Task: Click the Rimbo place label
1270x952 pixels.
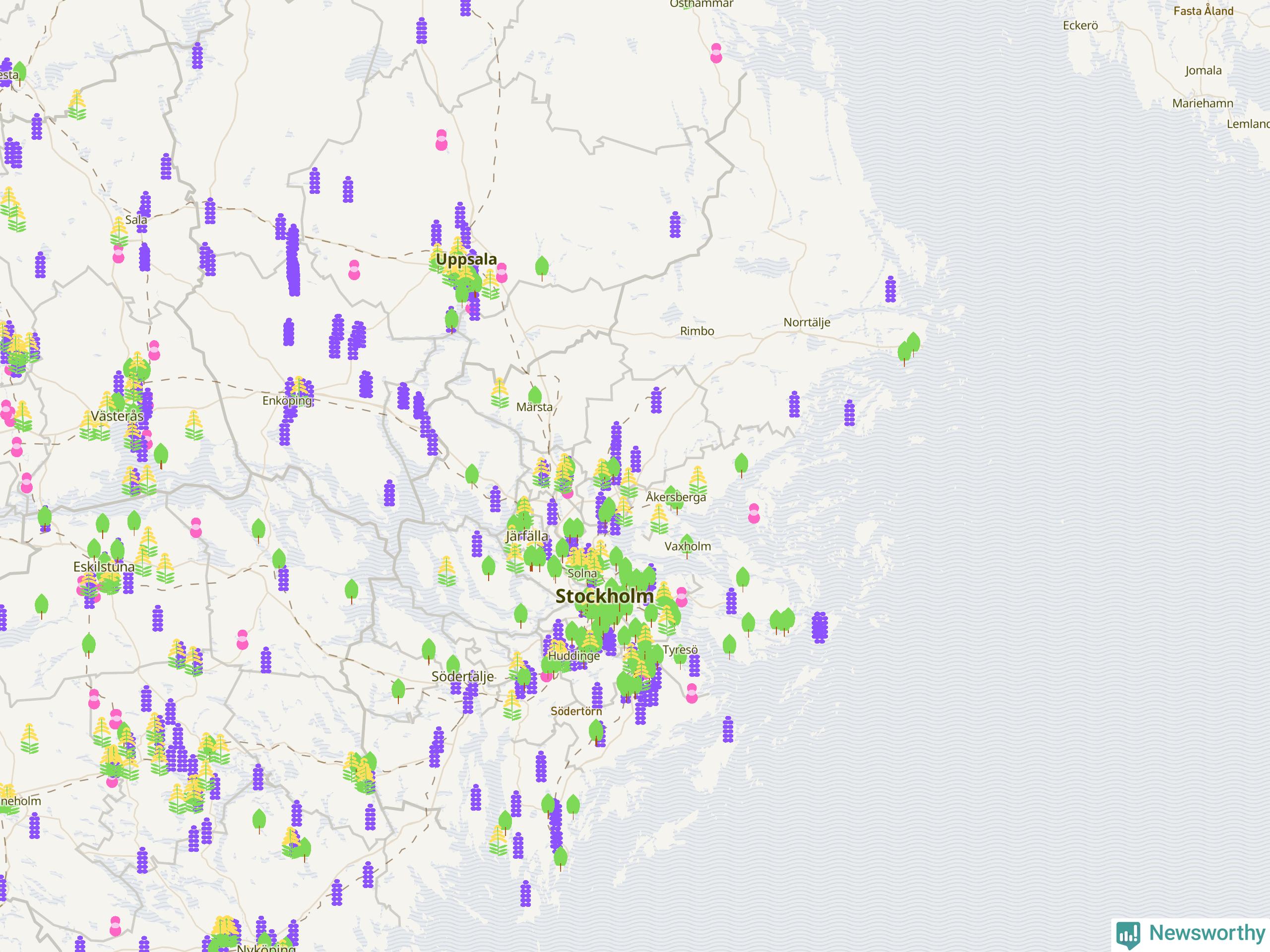Action: (x=697, y=331)
